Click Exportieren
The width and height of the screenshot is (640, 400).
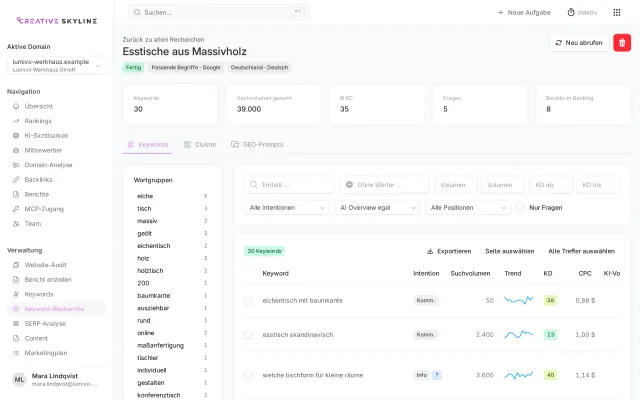click(449, 251)
